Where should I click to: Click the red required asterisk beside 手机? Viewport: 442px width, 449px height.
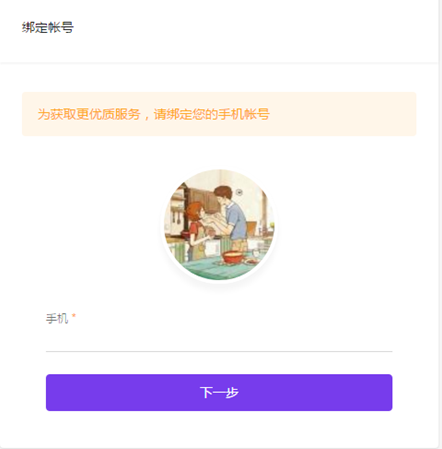(x=74, y=315)
